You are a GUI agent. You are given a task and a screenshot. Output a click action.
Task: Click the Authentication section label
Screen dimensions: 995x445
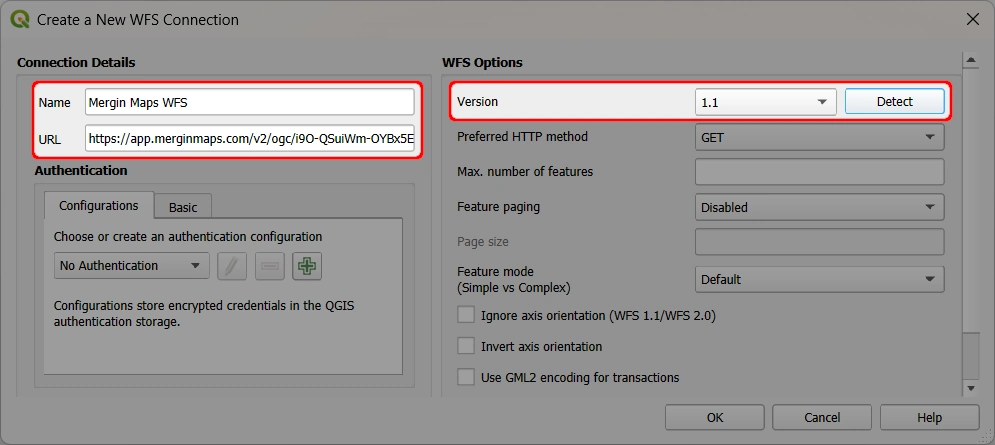(81, 170)
